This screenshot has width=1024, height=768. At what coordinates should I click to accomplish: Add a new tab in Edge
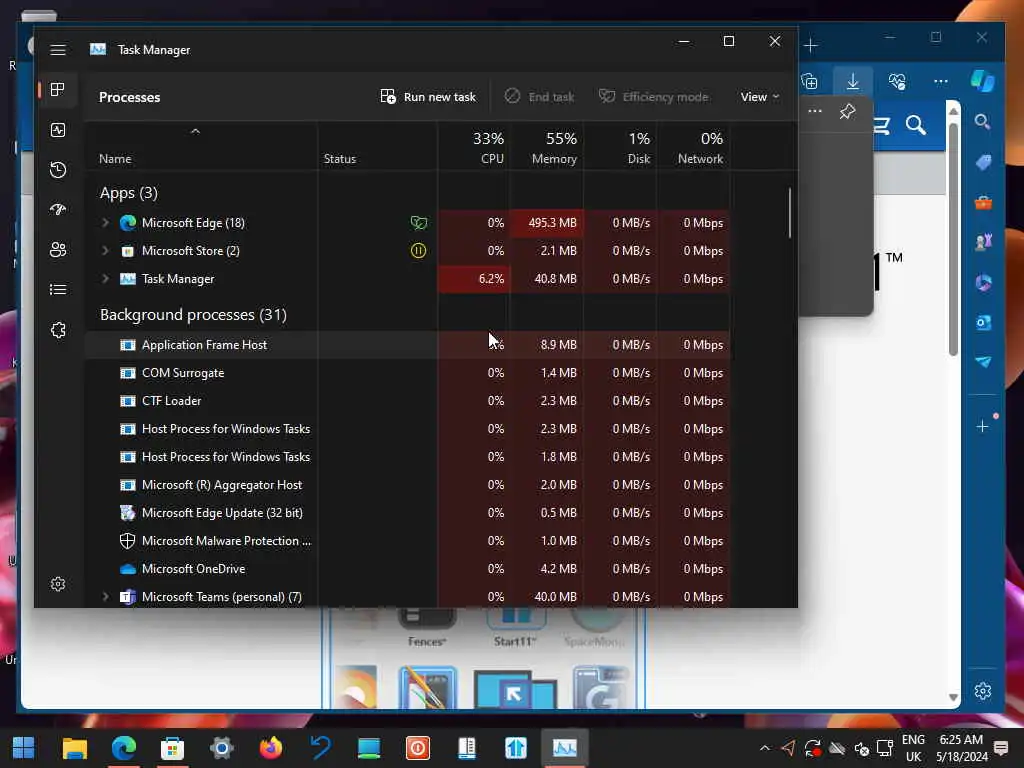tap(810, 45)
